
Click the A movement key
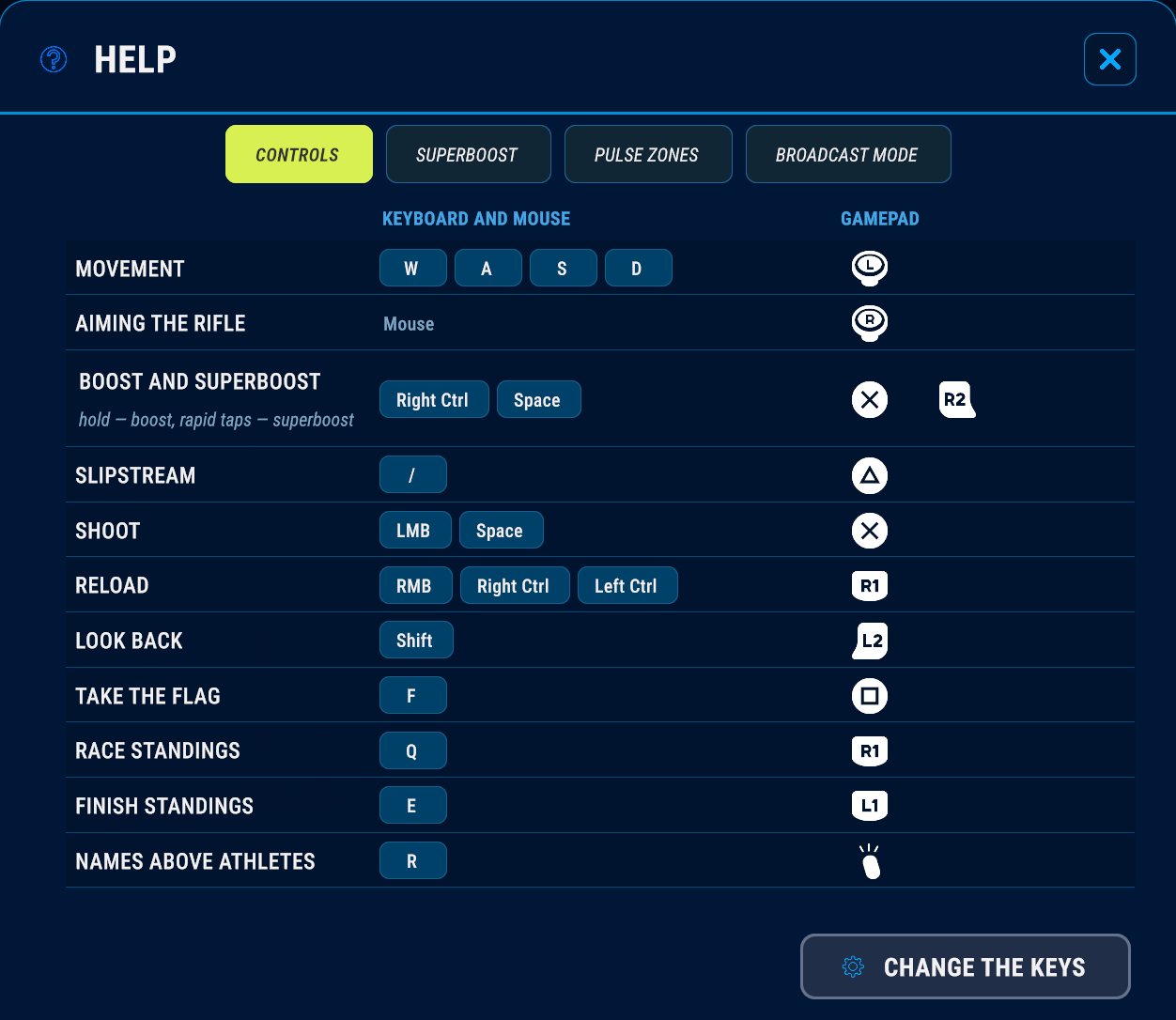[x=488, y=268]
